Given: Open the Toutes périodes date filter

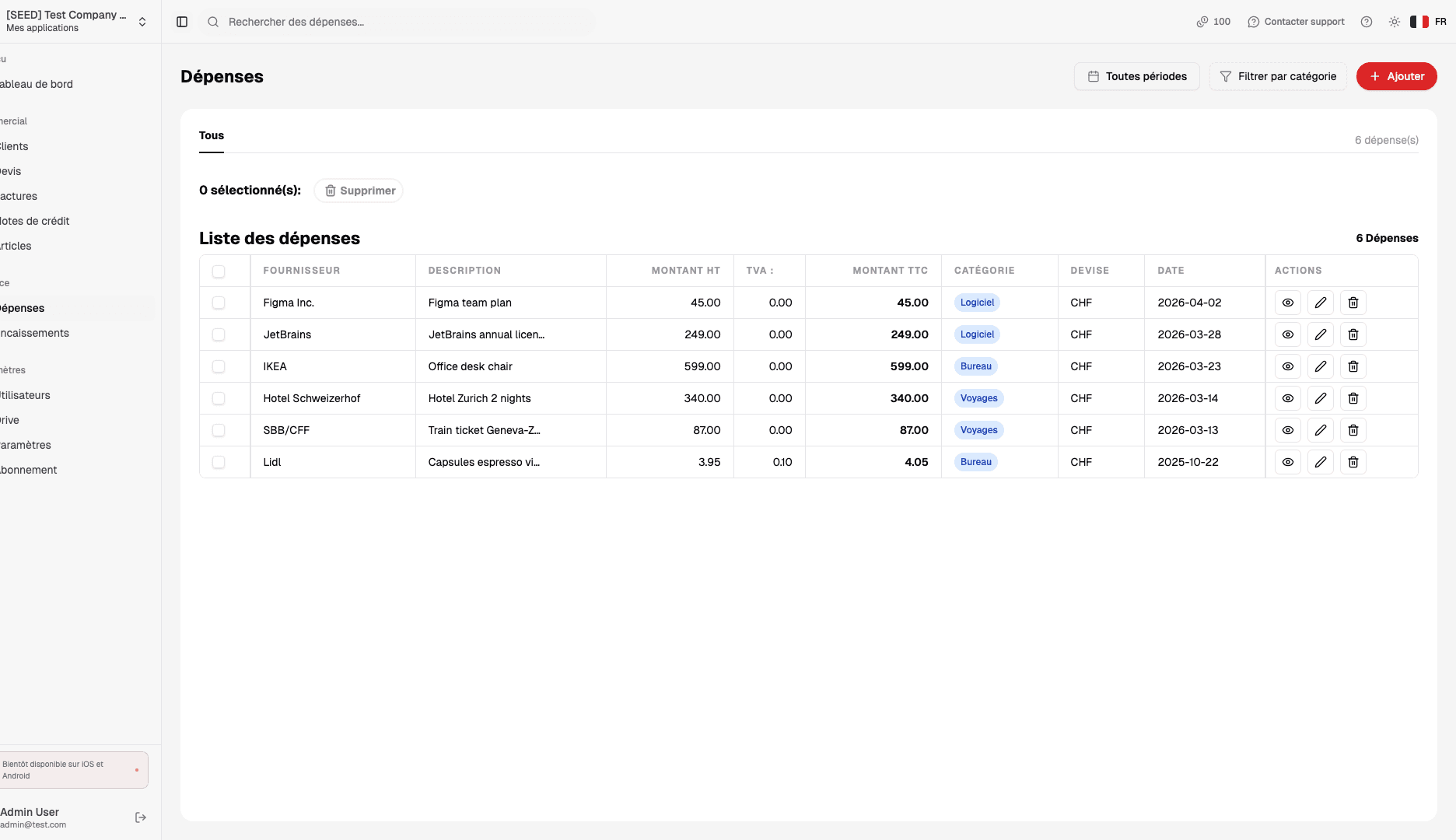Looking at the screenshot, I should point(1137,76).
